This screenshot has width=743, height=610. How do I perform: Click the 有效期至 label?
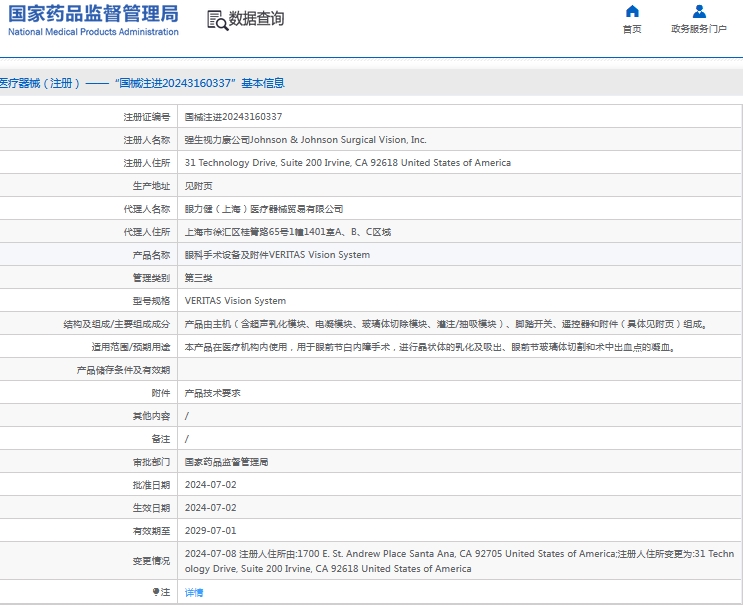pyautogui.click(x=151, y=531)
